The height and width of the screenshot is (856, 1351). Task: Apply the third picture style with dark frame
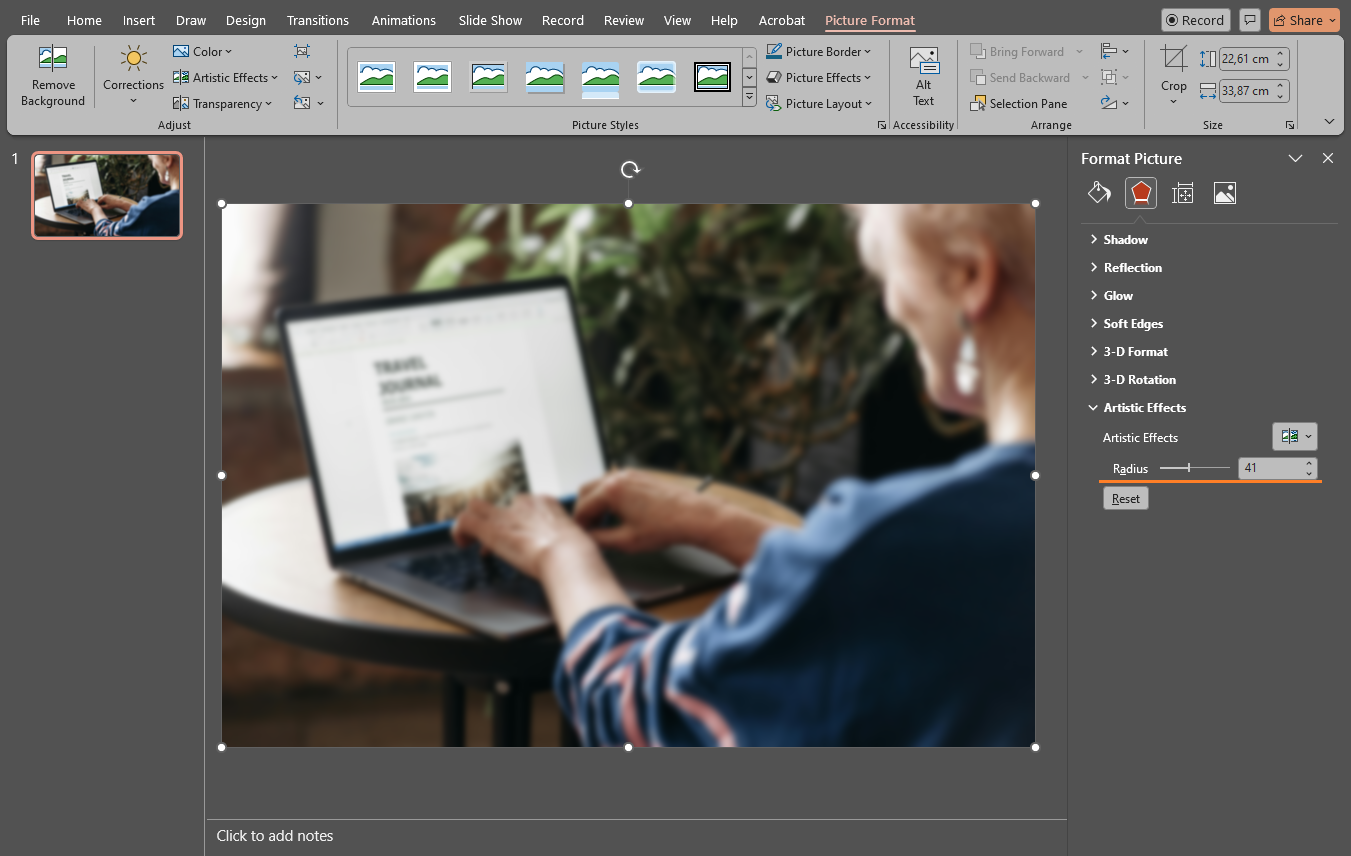[489, 77]
